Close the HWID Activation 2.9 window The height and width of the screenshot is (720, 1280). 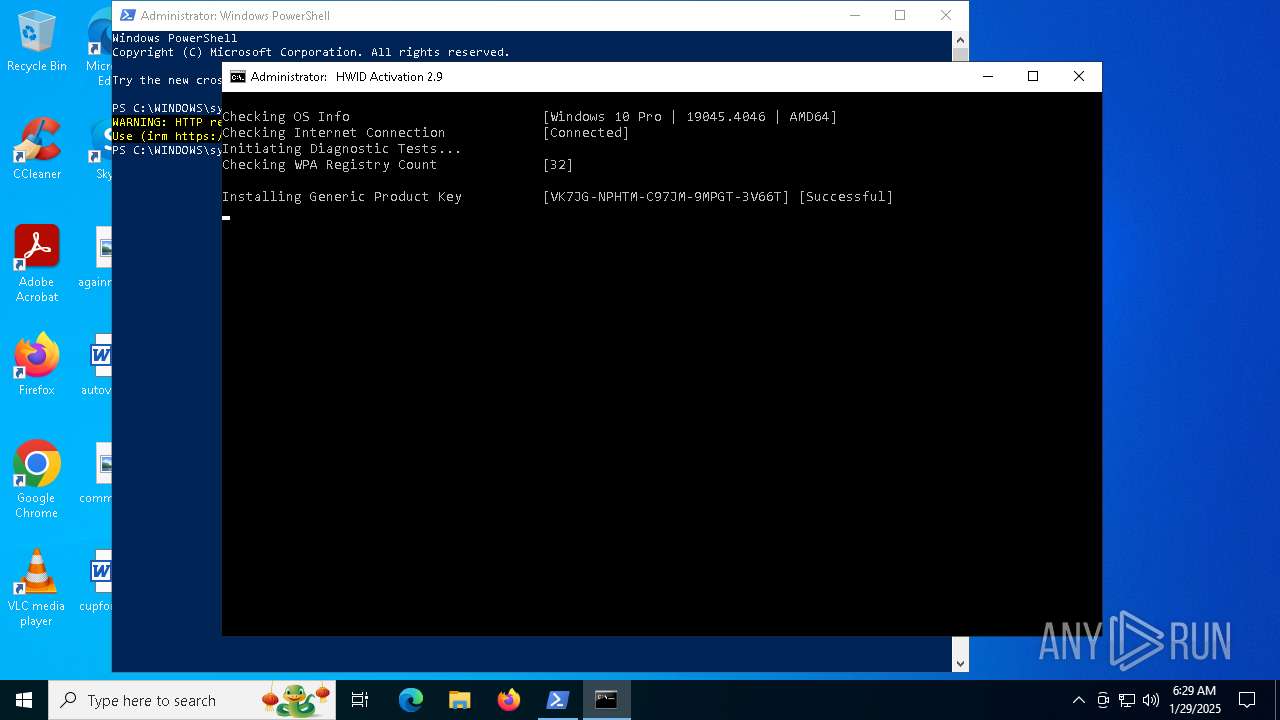(1079, 77)
